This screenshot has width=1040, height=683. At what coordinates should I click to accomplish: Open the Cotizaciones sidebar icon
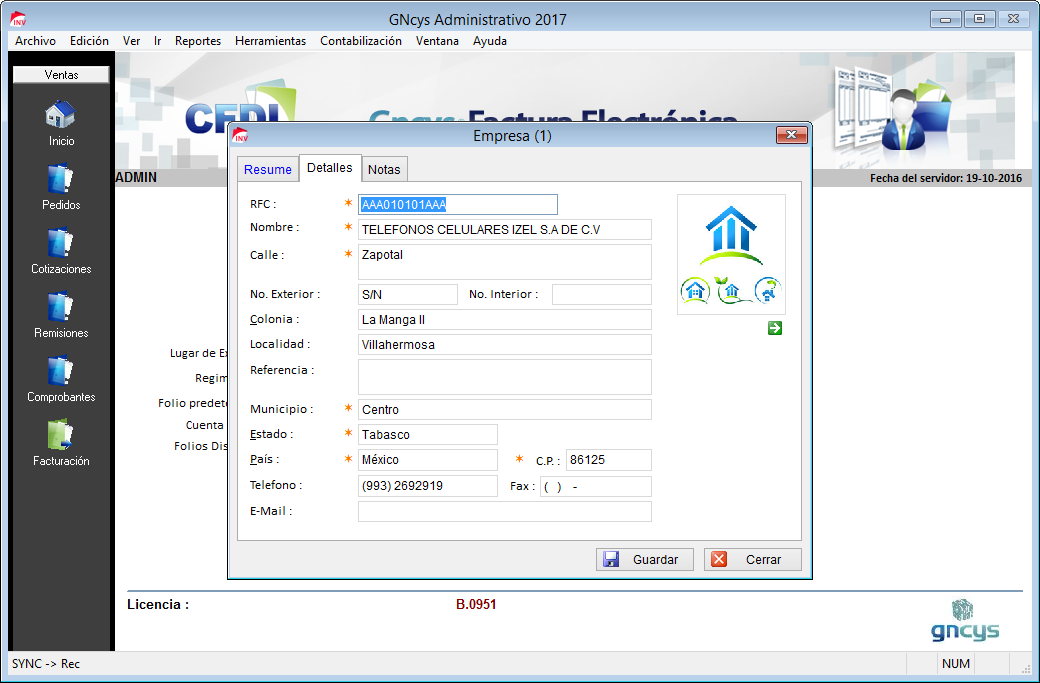point(60,243)
